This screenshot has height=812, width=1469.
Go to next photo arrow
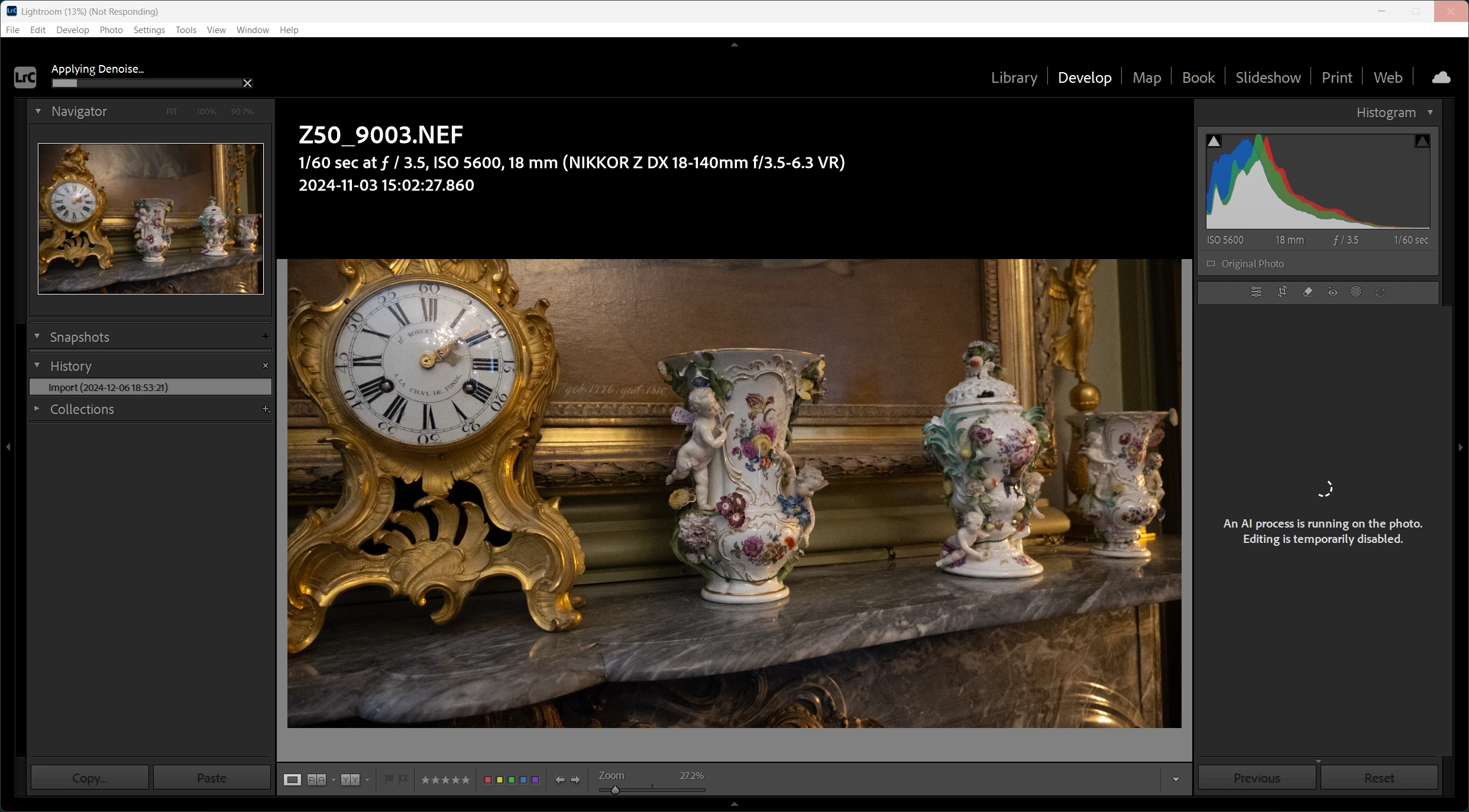tap(575, 779)
